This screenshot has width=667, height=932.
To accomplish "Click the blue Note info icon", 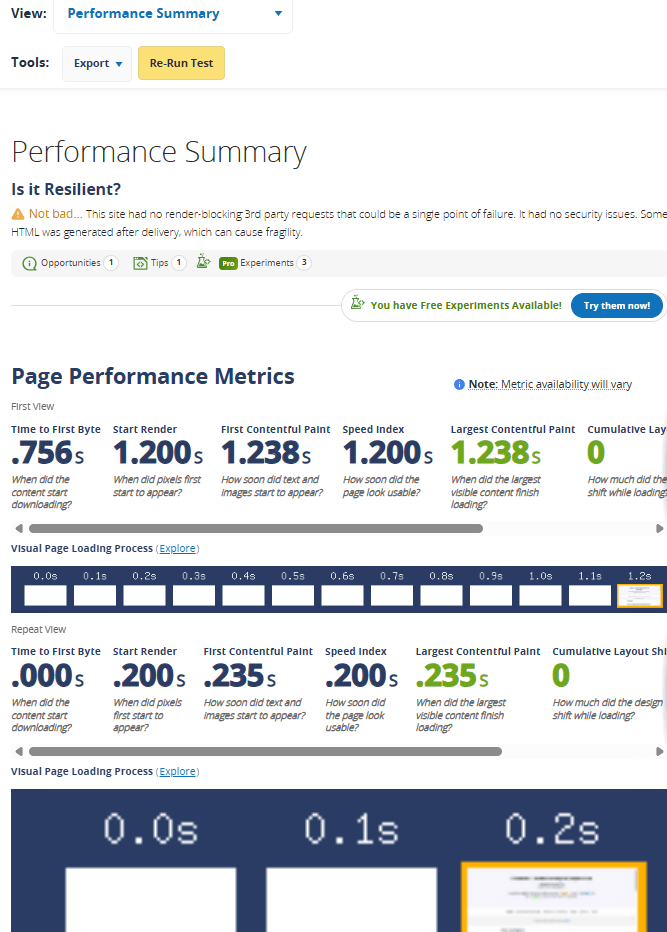I will click(x=459, y=385).
